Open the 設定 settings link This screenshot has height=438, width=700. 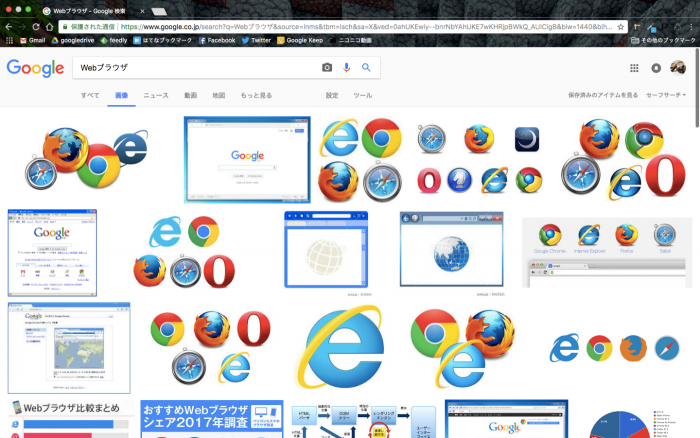click(x=332, y=95)
